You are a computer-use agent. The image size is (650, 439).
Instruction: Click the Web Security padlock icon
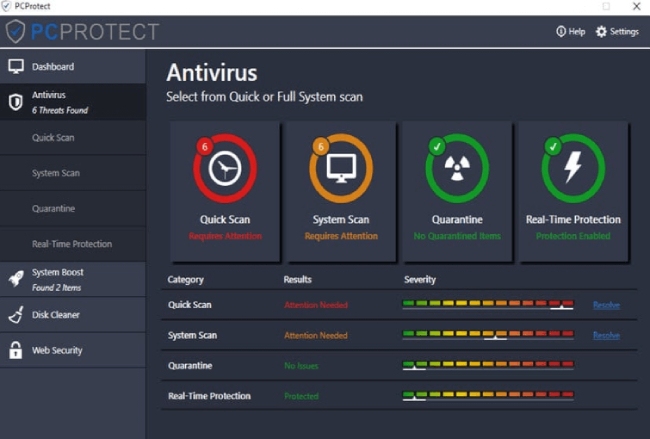click(x=16, y=350)
